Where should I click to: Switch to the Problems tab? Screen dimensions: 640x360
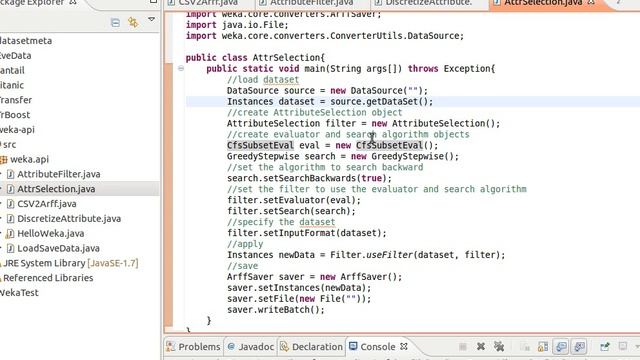point(193,347)
